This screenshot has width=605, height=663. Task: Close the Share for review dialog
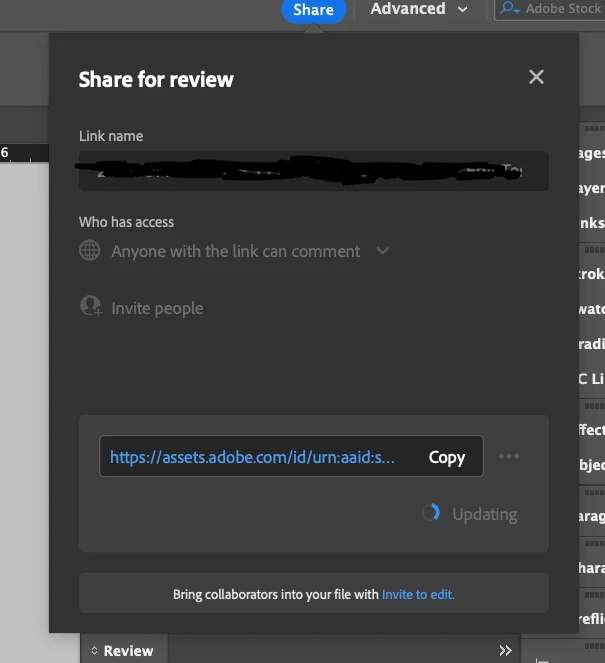point(536,77)
